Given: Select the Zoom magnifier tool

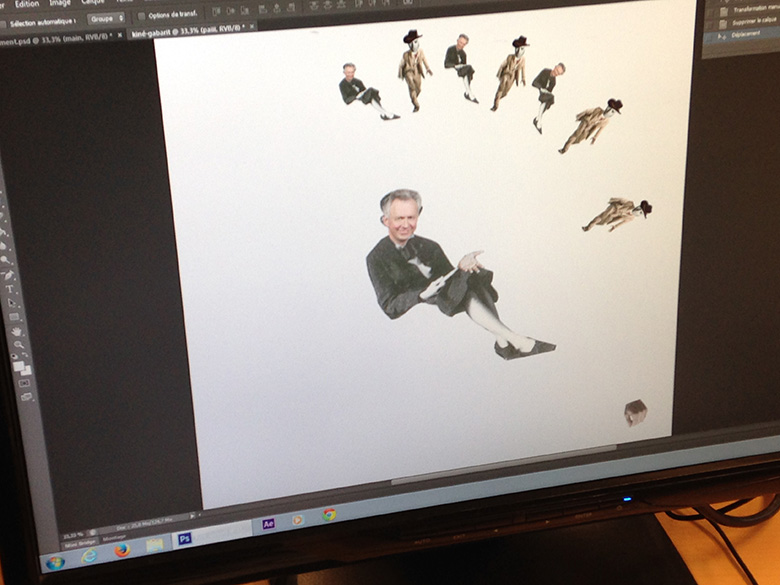Looking at the screenshot, I should 17,346.
